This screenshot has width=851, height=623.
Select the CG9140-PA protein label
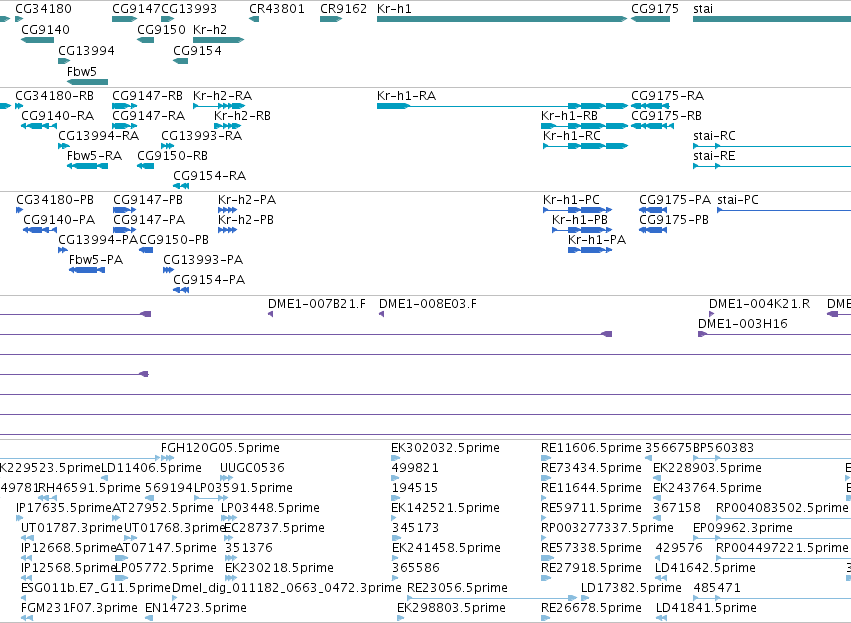coord(59,220)
